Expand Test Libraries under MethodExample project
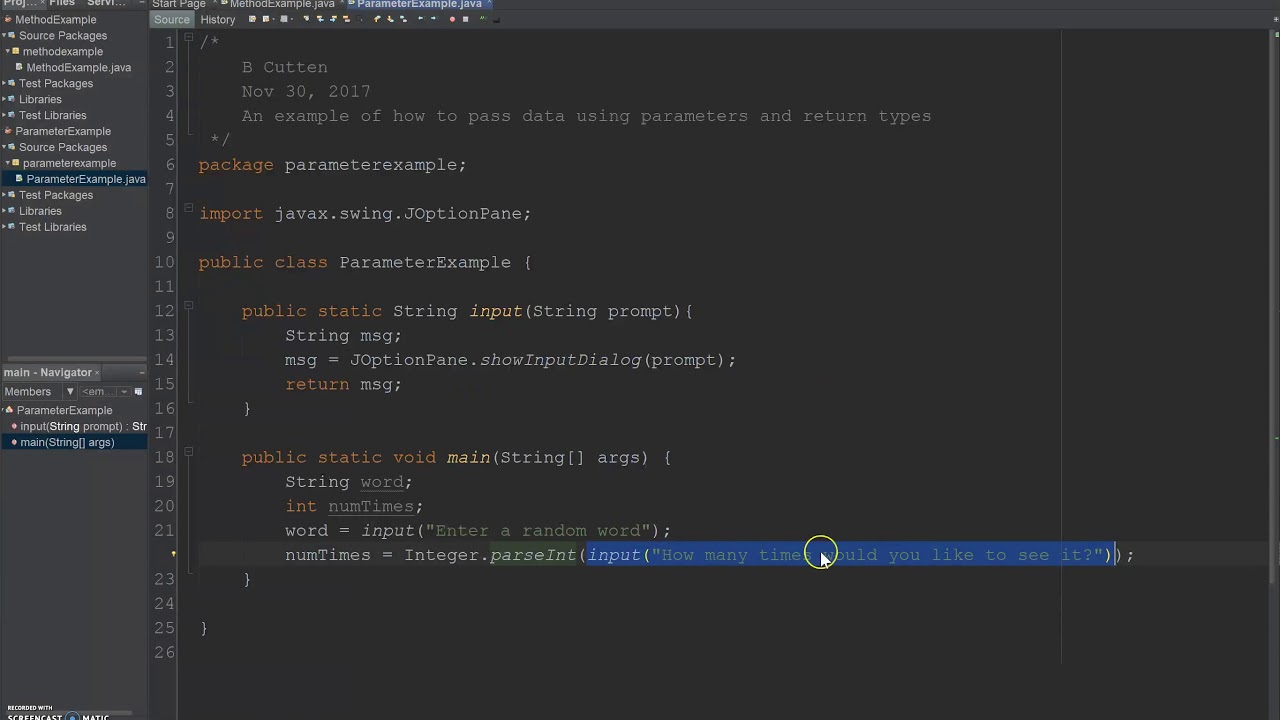Screen dimensions: 1280x720 point(4,115)
